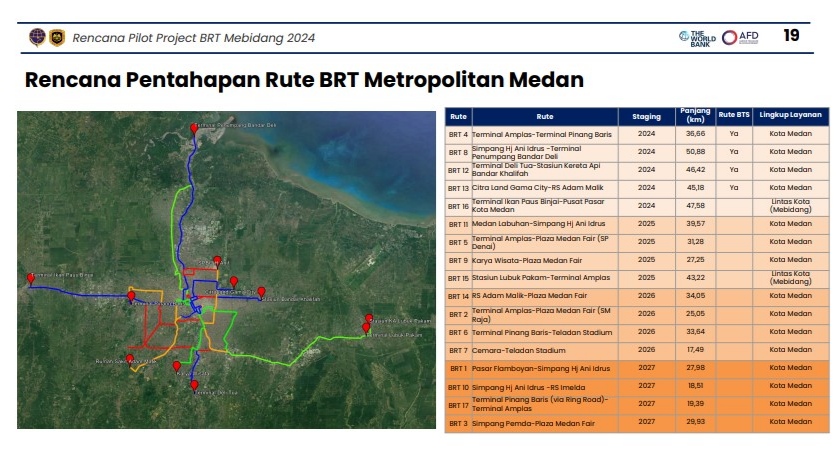Click the Stasiun Bandar Khalifah map pin
Viewport: 839px width, 472px height.
pyautogui.click(x=261, y=292)
